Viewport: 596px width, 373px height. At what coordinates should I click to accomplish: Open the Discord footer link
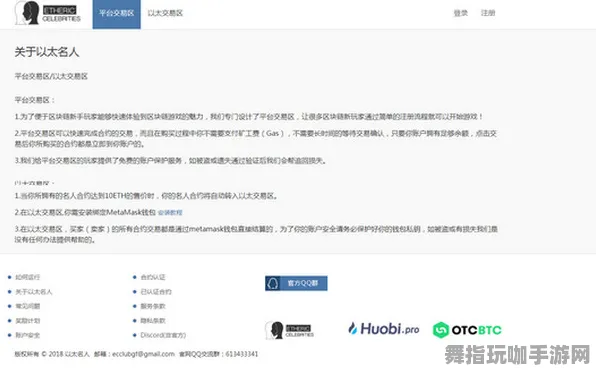pyautogui.click(x=163, y=335)
